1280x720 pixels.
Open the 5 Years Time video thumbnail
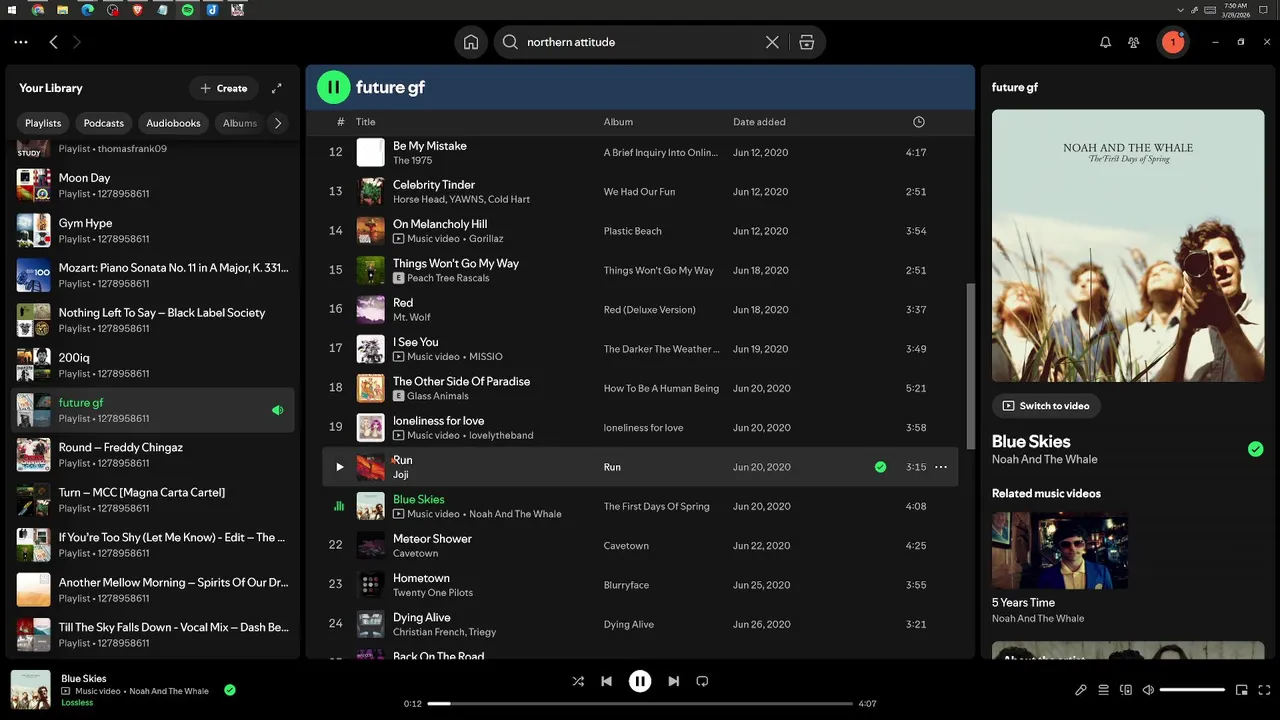[x=1060, y=551]
